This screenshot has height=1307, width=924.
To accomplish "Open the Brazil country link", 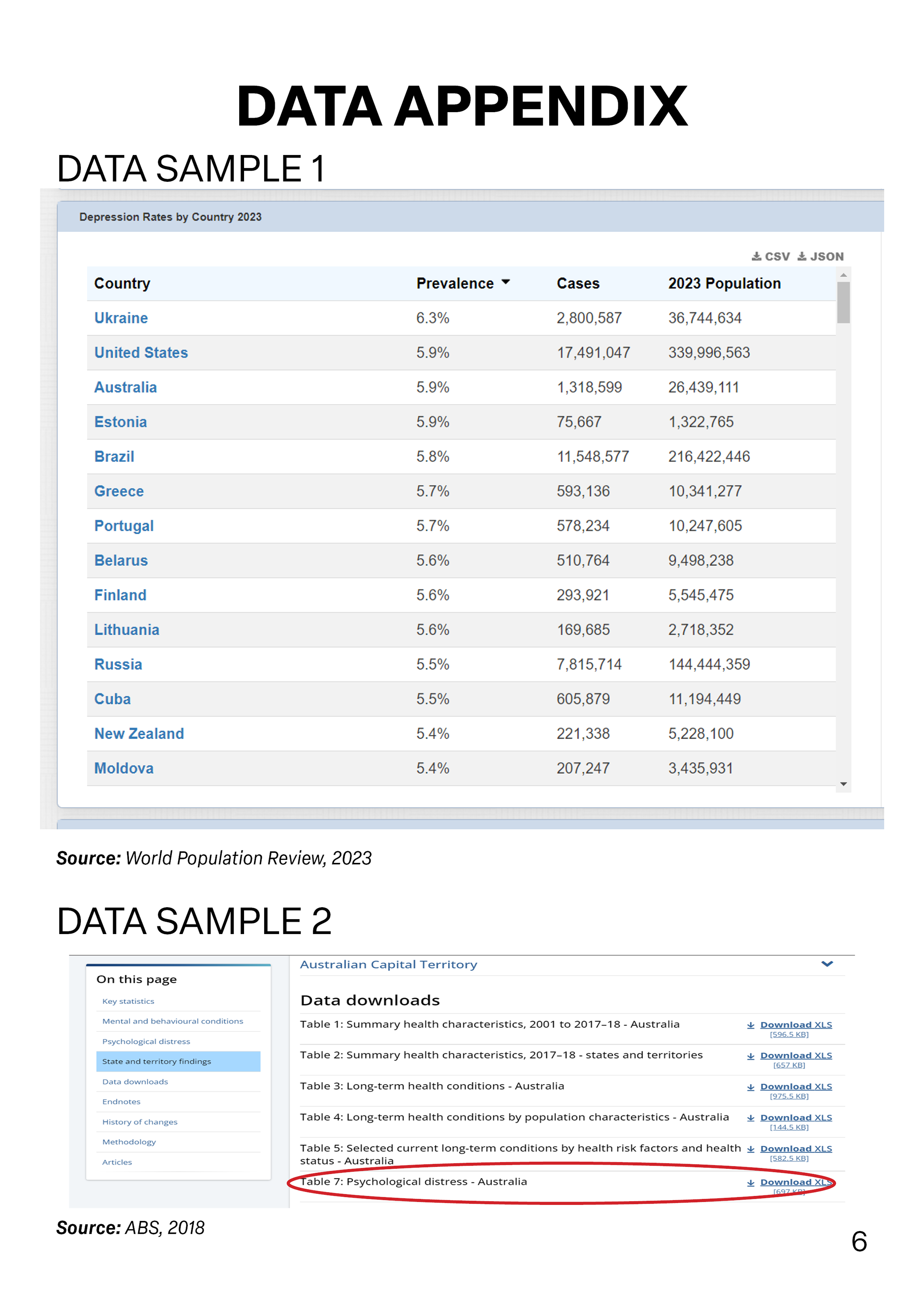I will pyautogui.click(x=115, y=457).
